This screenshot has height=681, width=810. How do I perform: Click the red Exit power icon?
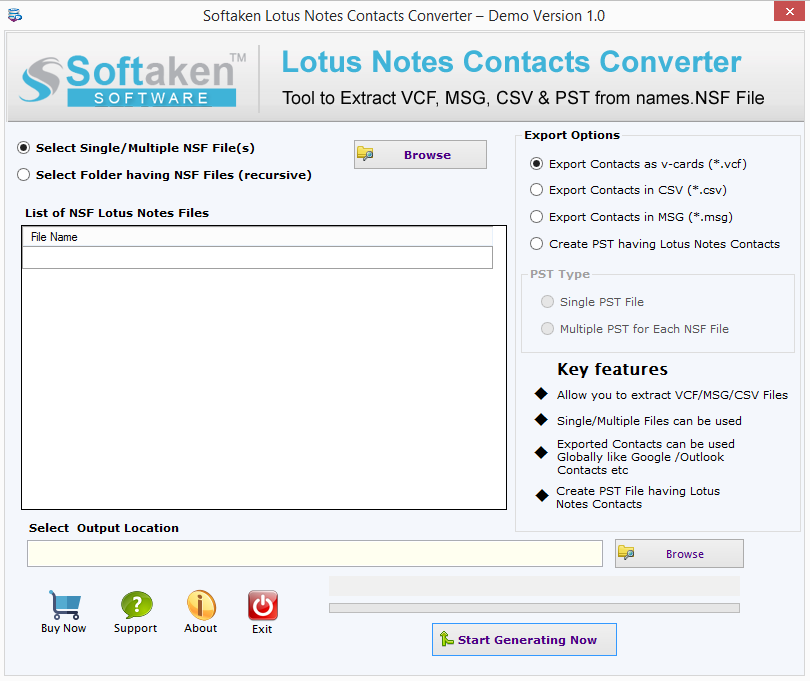(x=262, y=605)
